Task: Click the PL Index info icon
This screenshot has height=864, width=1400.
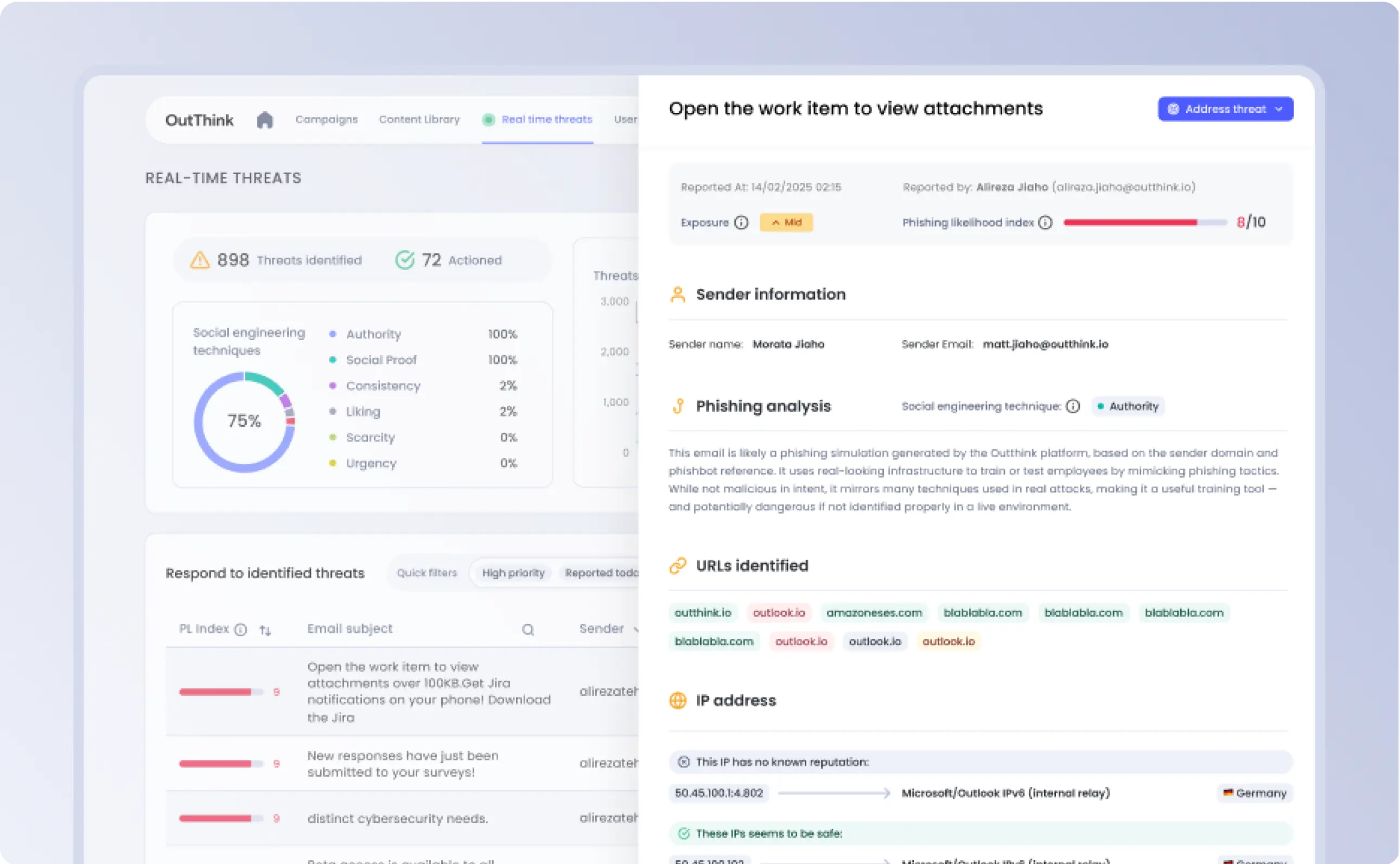Action: click(x=241, y=629)
